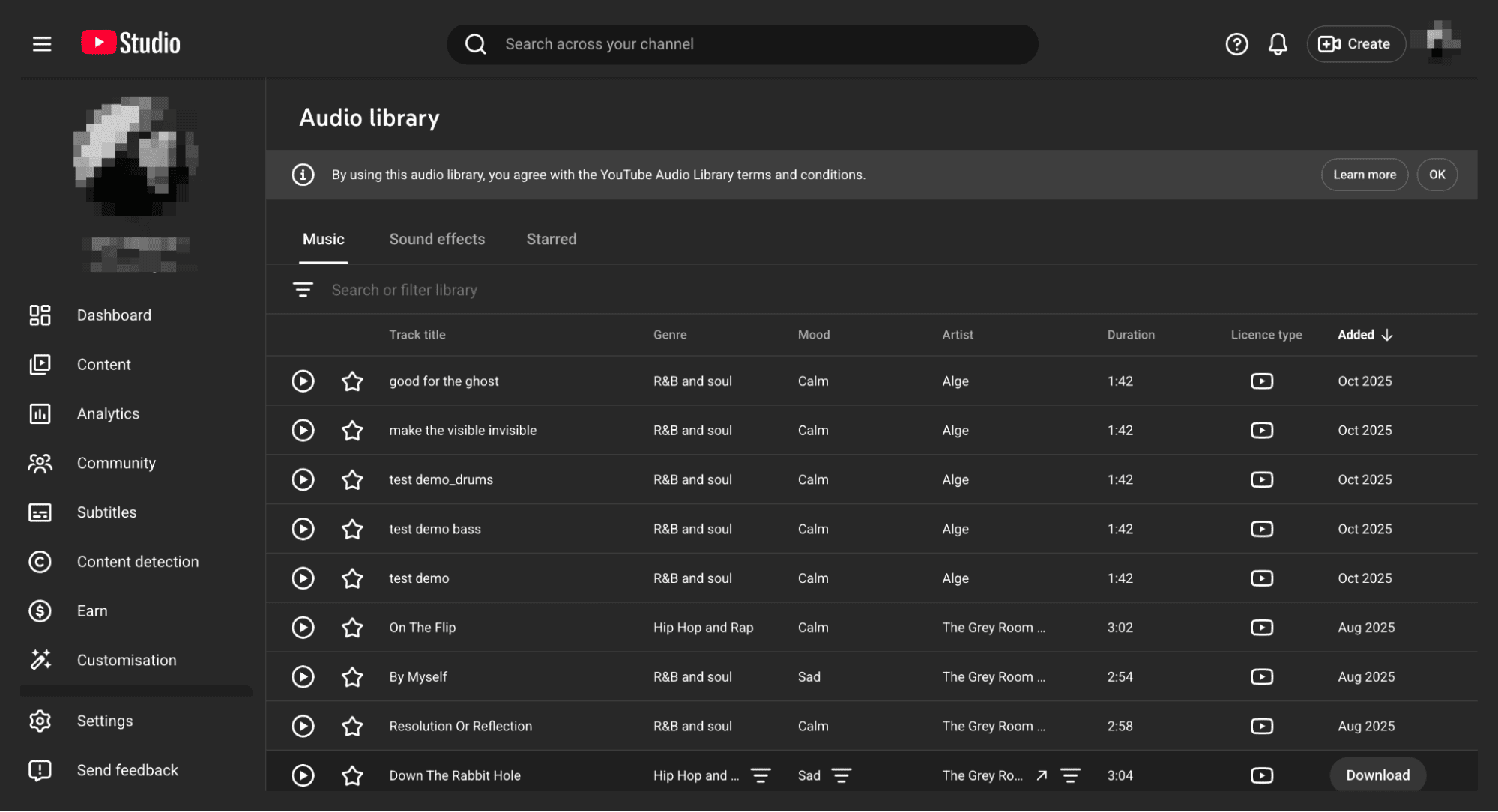Download Down The Rabbit Hole
This screenshot has height=812, width=1498.
coord(1377,775)
